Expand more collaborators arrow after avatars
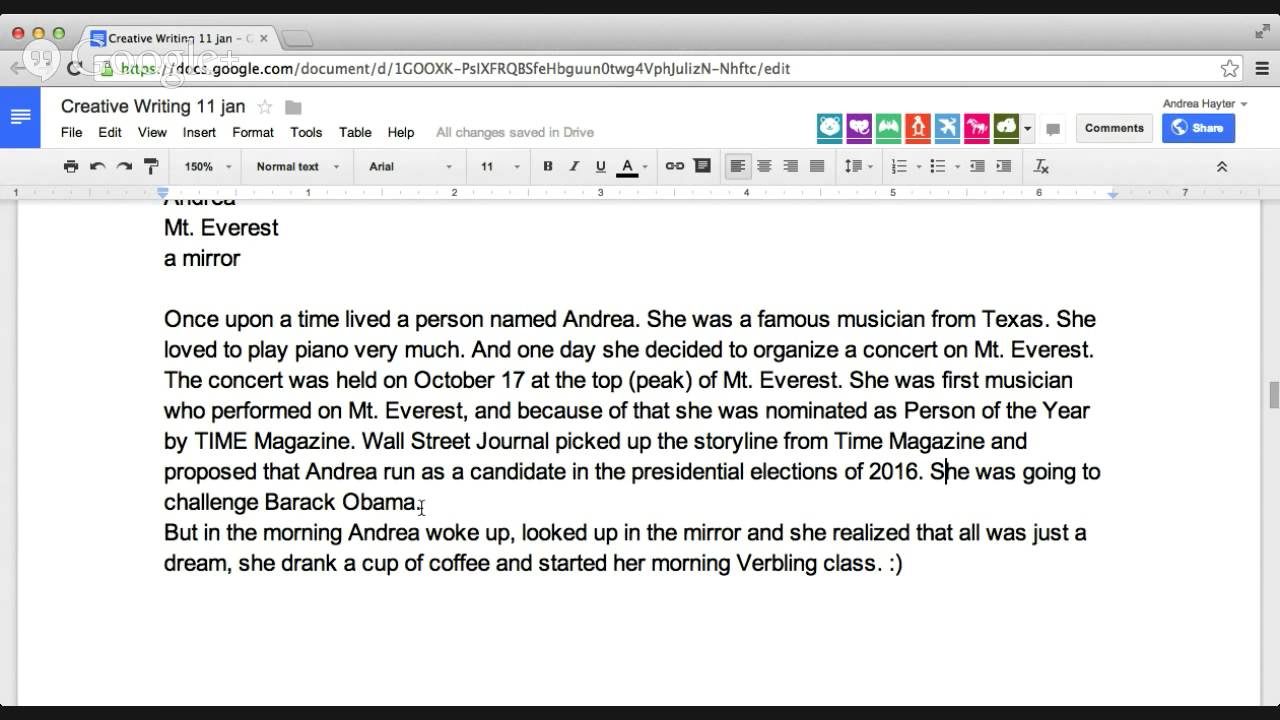 point(1028,129)
